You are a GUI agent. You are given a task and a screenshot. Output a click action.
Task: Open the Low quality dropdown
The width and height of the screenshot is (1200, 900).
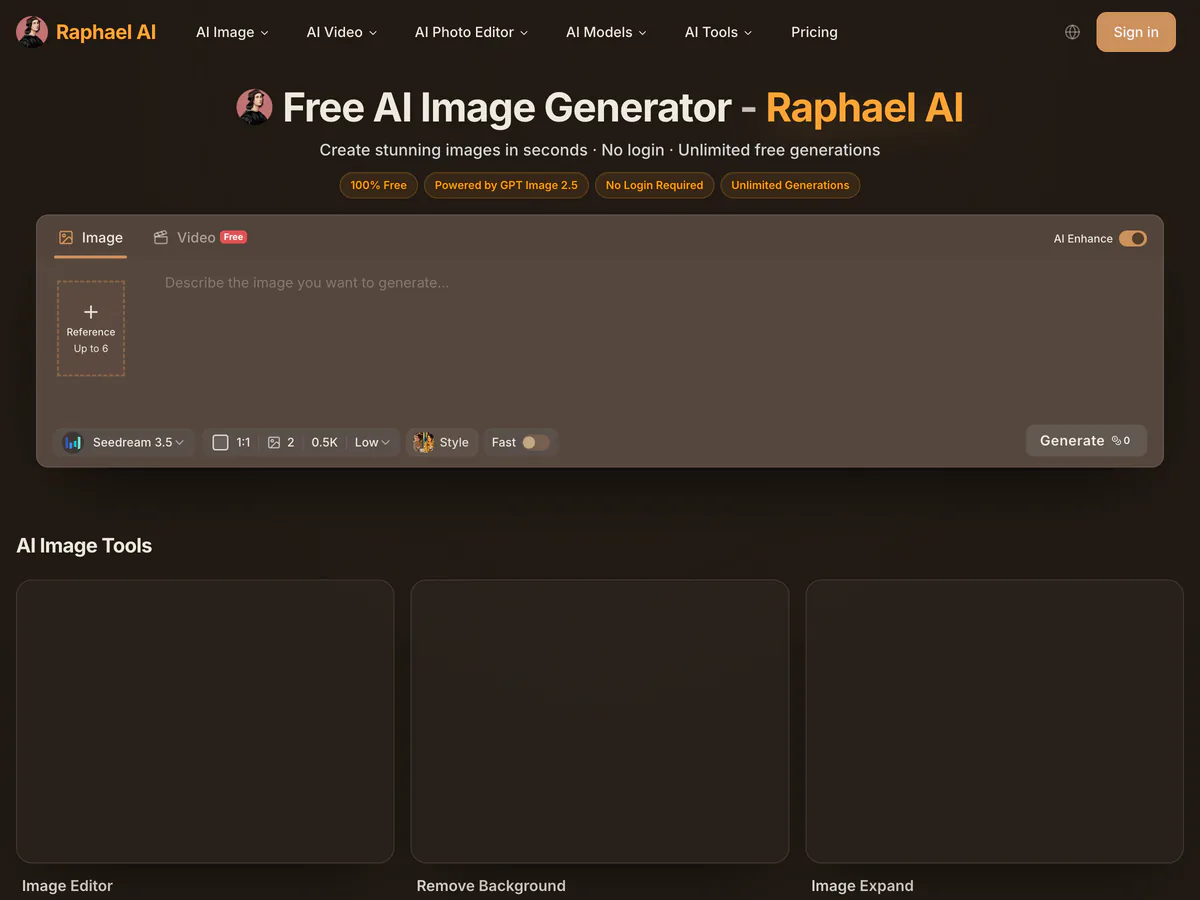pyautogui.click(x=373, y=442)
